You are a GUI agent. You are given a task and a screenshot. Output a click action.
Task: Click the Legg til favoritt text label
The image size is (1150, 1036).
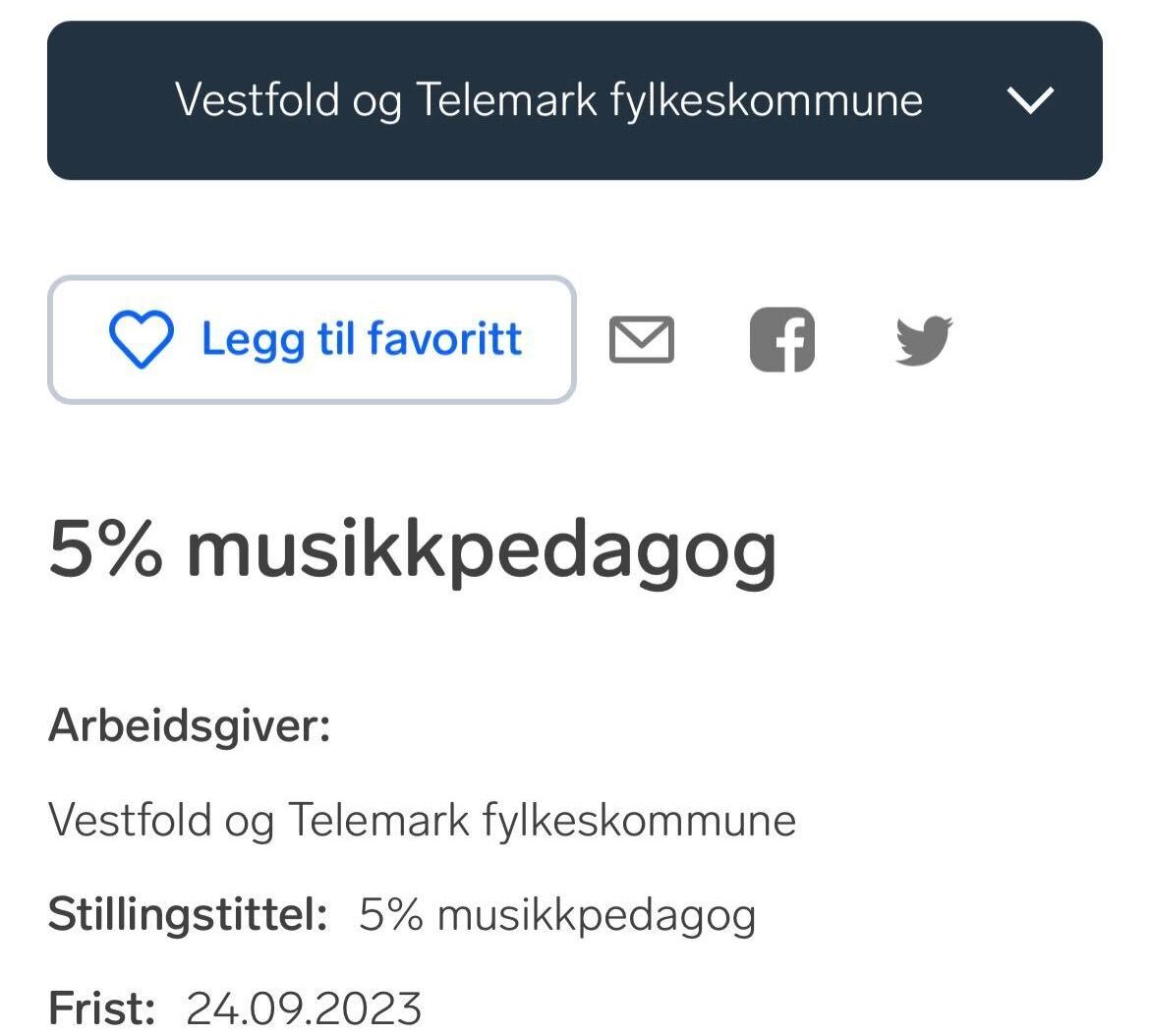pos(362,340)
